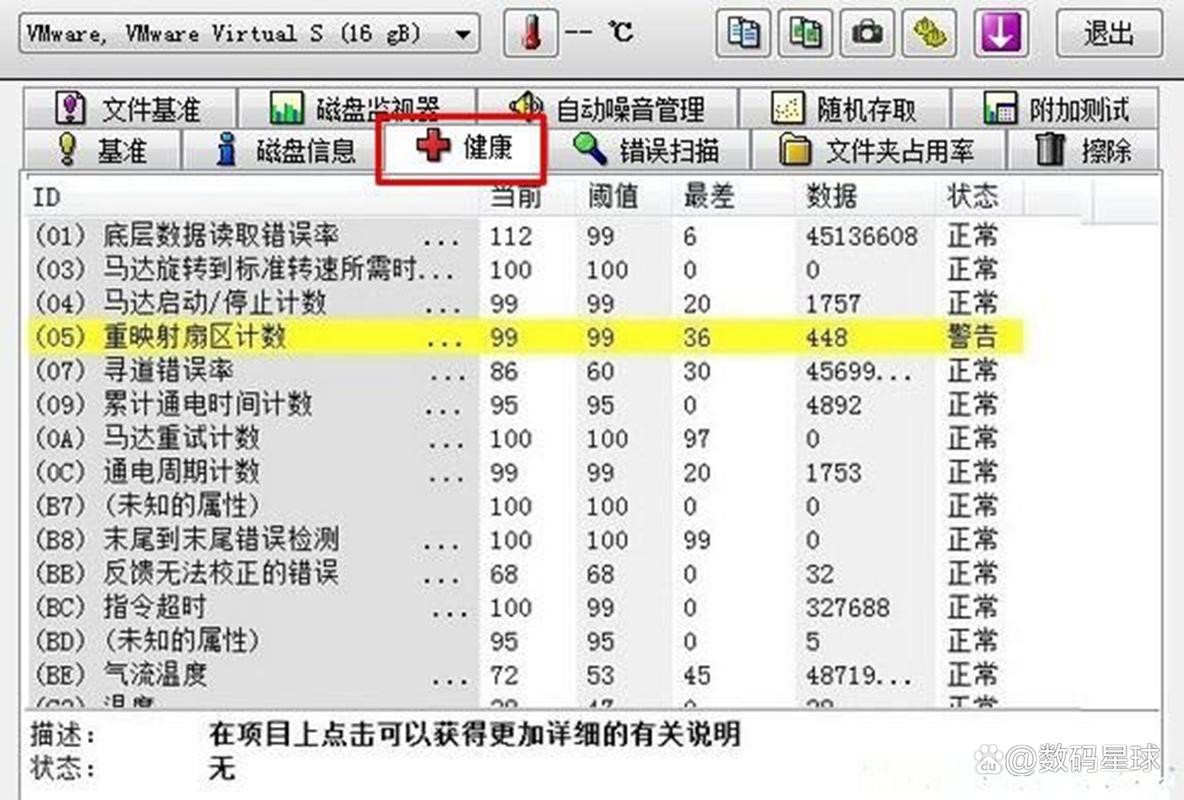
Task: Switch to the 文件基准 tab
Action: point(129,109)
